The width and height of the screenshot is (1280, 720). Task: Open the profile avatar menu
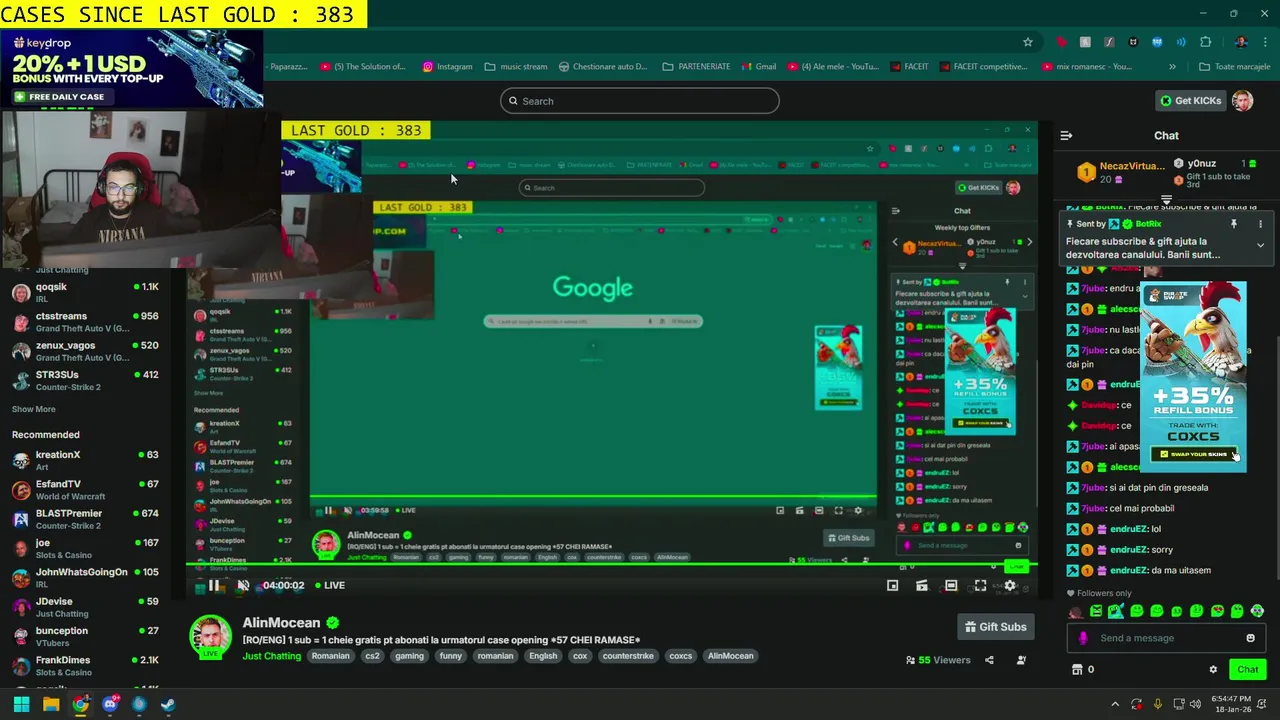(1242, 101)
